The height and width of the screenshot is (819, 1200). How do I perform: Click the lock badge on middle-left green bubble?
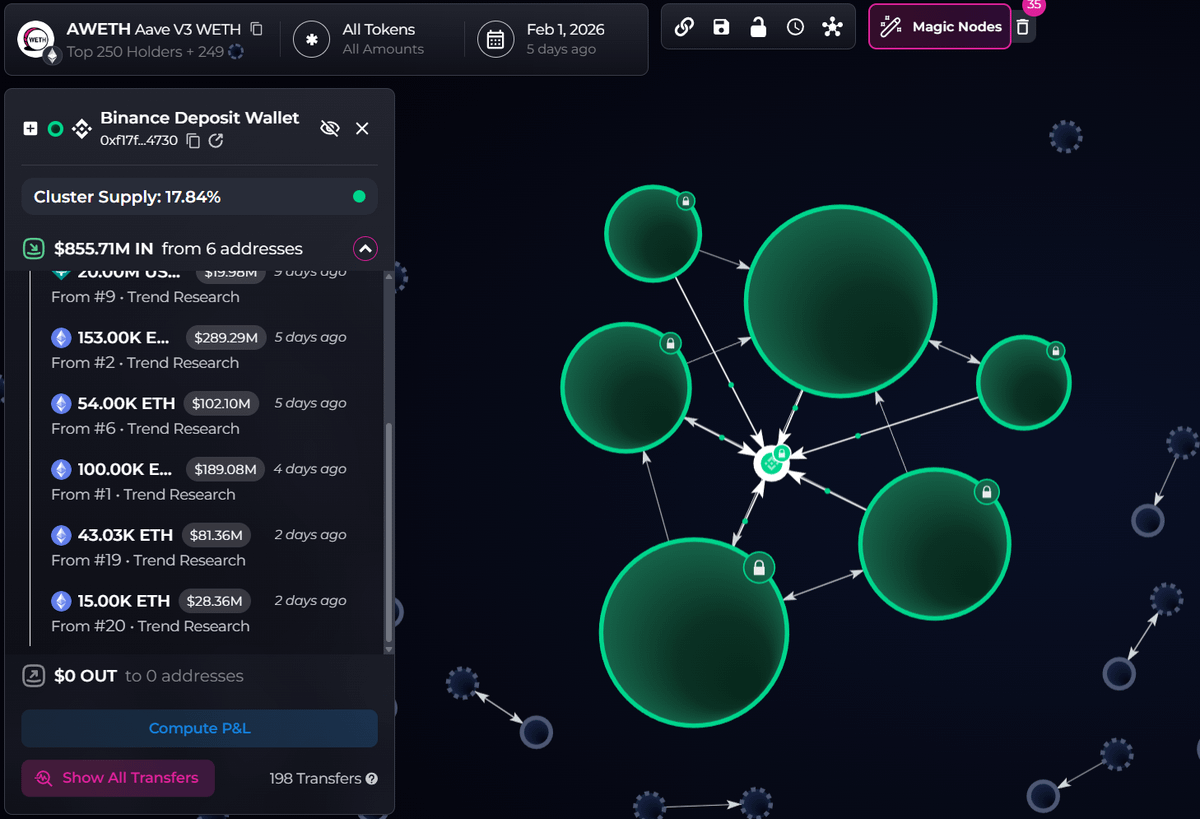tap(671, 343)
